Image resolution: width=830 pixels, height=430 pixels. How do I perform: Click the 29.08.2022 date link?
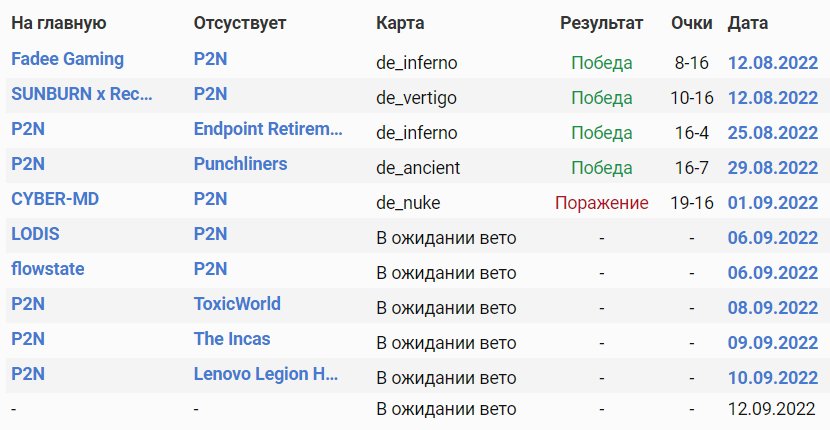(x=773, y=168)
